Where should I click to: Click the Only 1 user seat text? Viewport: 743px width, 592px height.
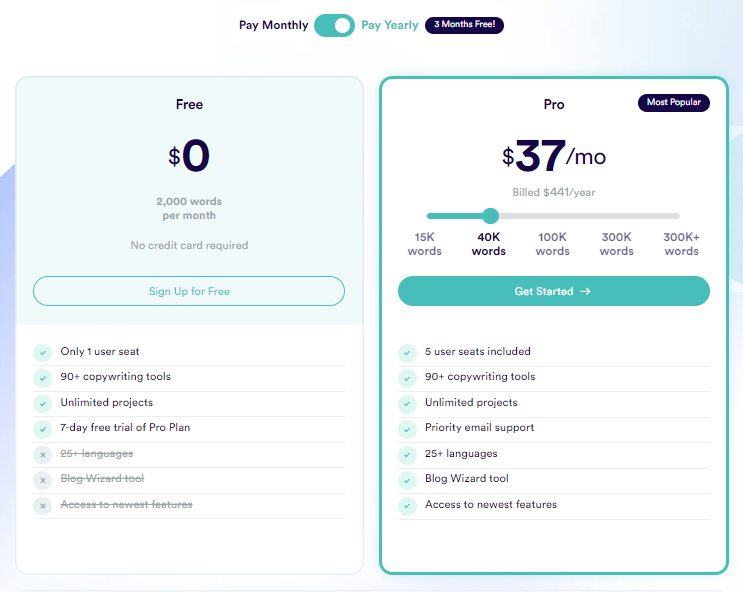100,351
